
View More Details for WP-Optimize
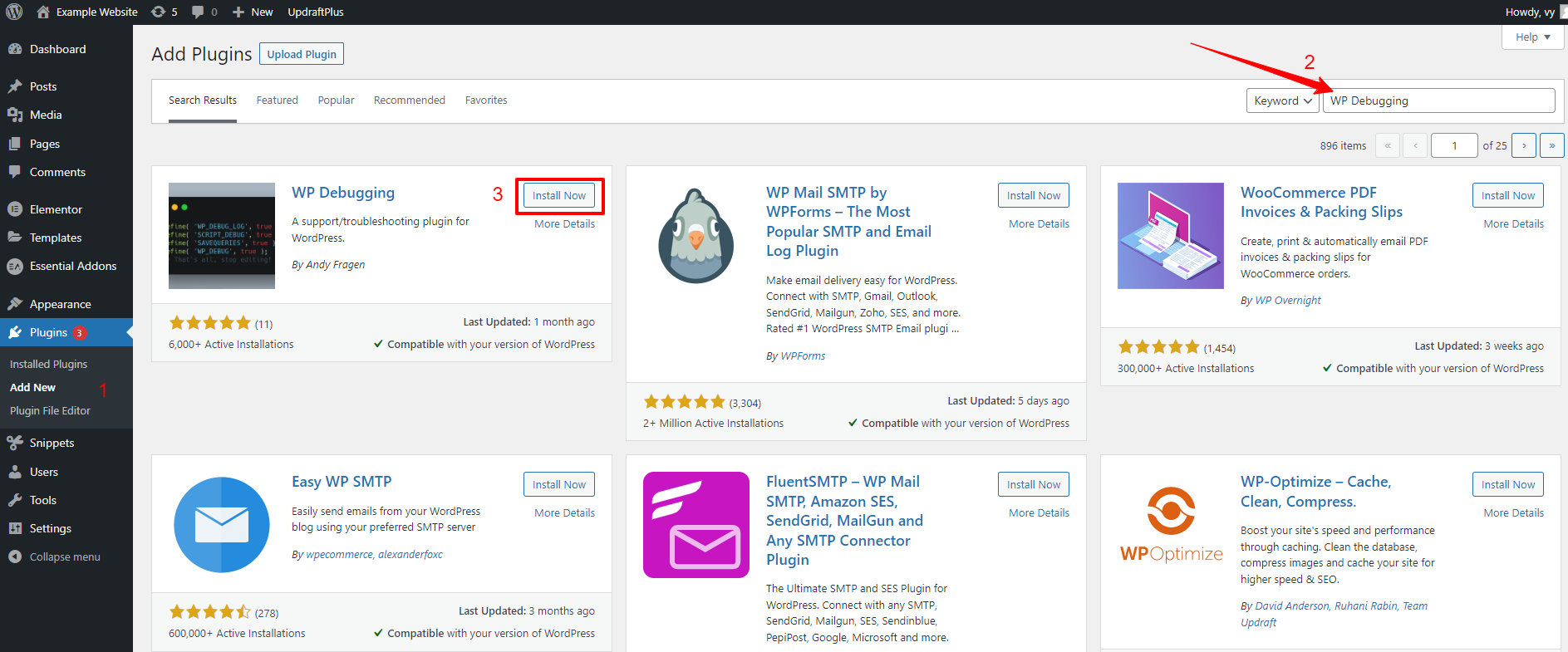point(1513,512)
